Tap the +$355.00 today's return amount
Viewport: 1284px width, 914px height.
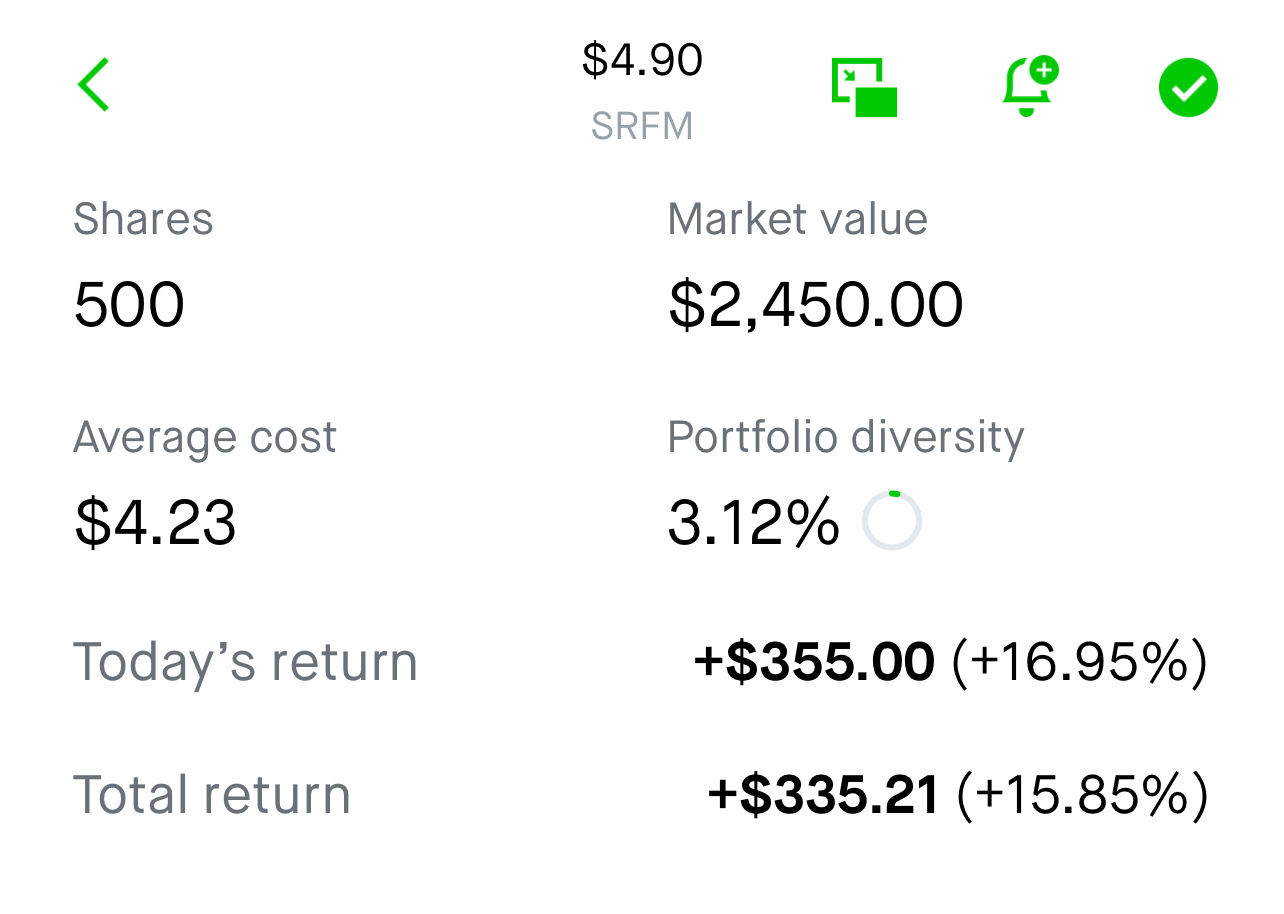click(x=814, y=662)
